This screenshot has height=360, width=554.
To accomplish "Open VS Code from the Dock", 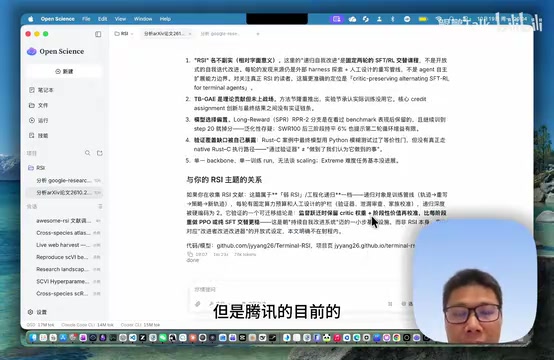I will tap(132, 338).
